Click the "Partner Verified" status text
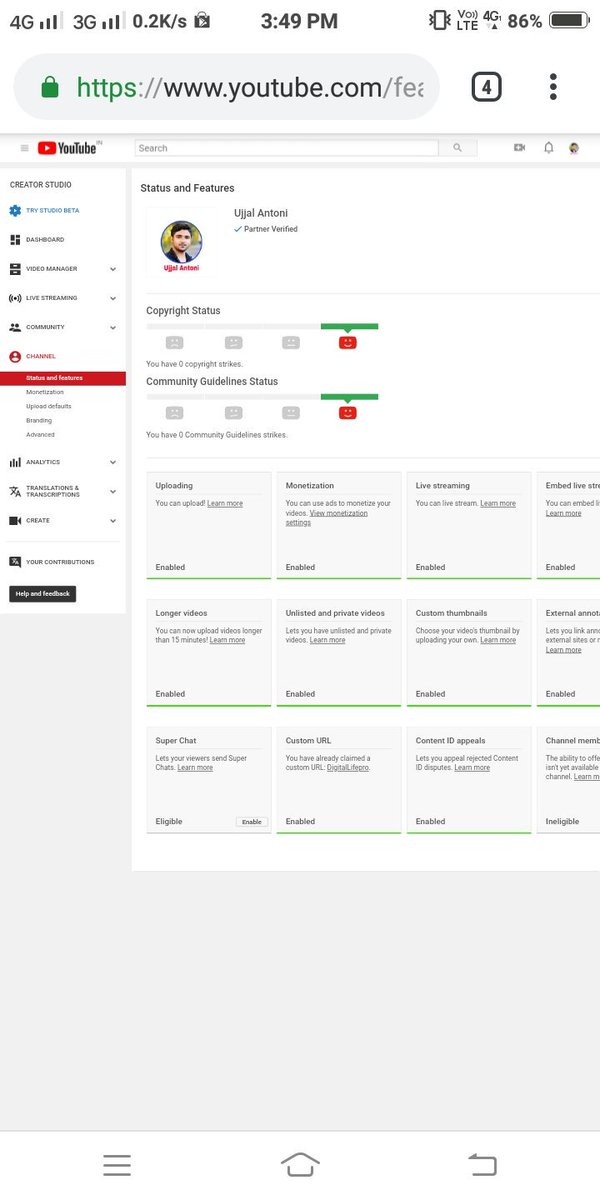The width and height of the screenshot is (600, 1200). click(x=270, y=229)
